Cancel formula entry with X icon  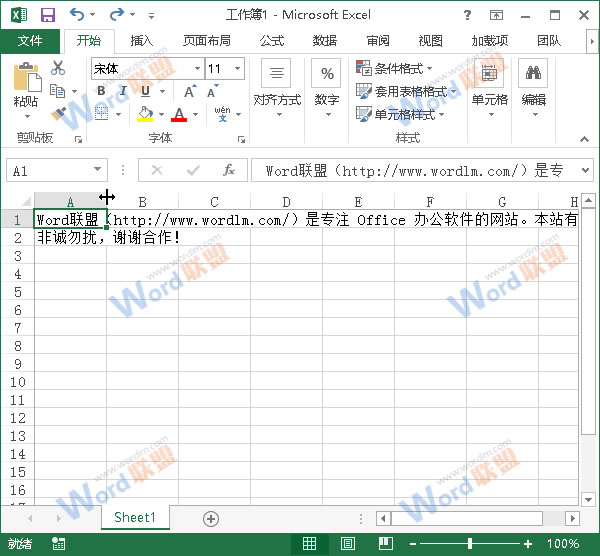pyautogui.click(x=157, y=170)
